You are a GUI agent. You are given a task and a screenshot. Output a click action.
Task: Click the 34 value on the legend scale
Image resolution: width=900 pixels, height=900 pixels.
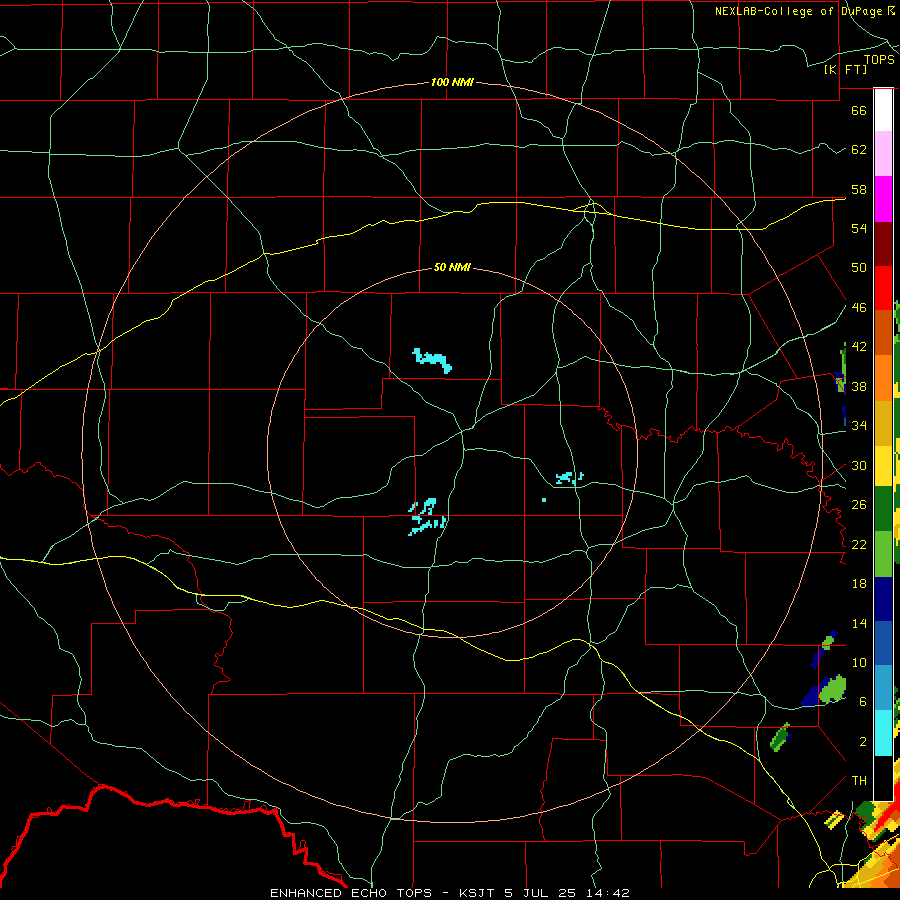pyautogui.click(x=859, y=426)
